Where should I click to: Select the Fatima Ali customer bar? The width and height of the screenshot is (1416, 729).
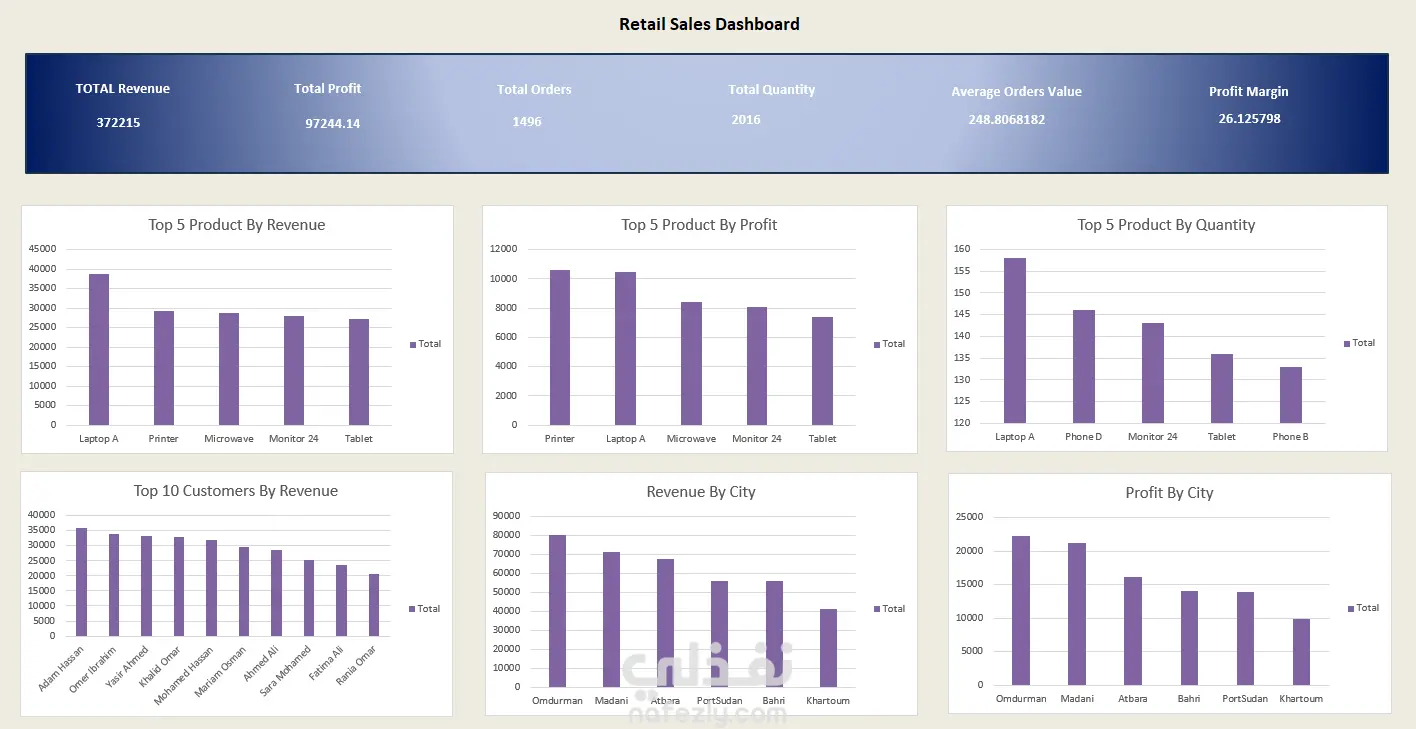tap(342, 601)
